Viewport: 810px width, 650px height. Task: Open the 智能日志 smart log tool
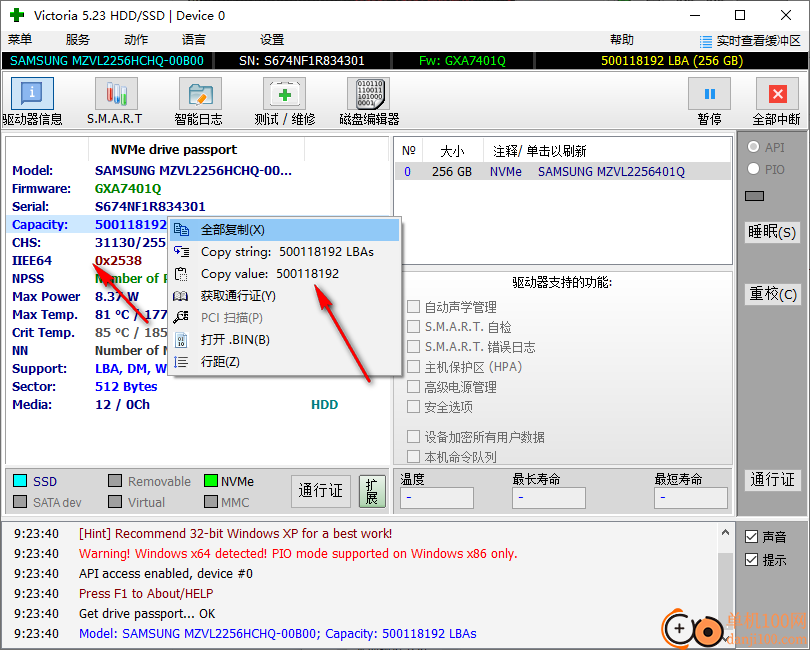coord(200,94)
